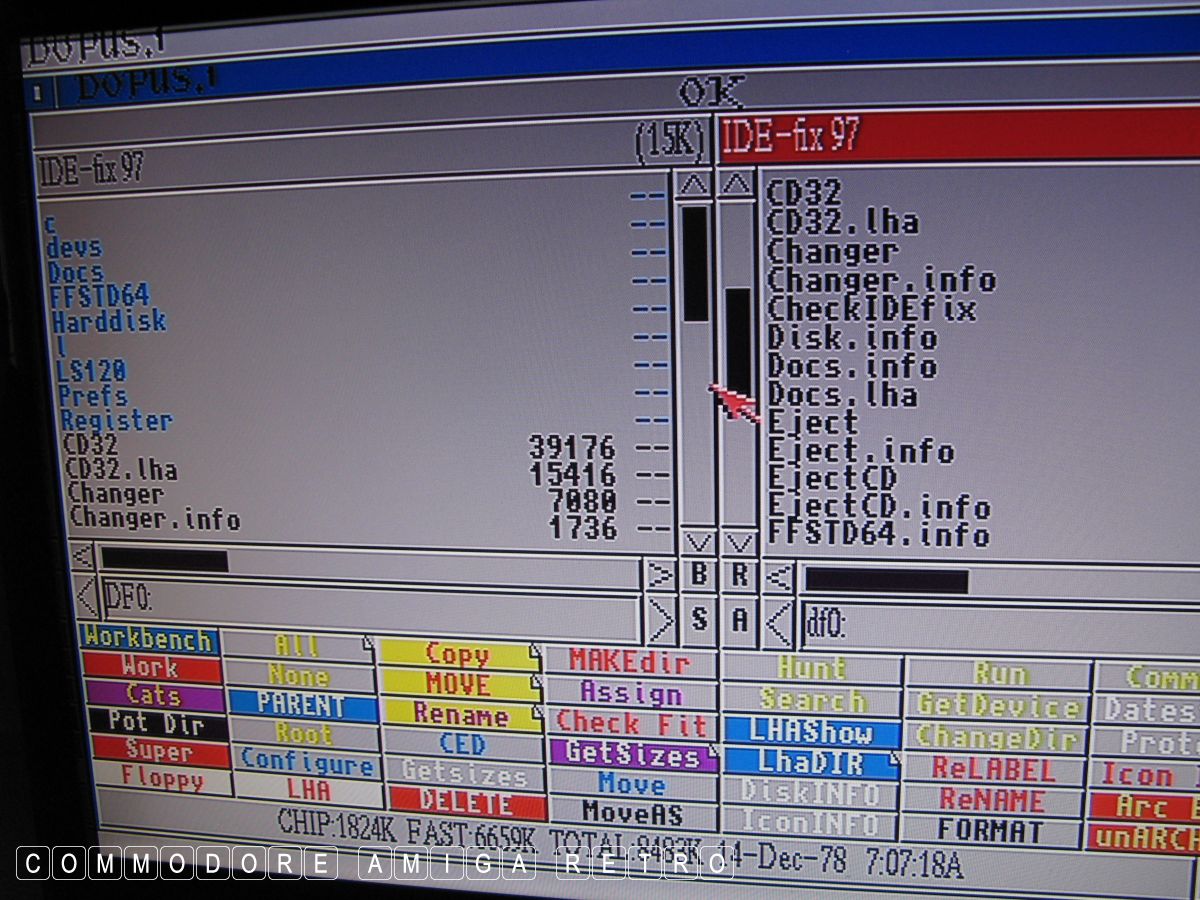
Task: Click the right list's scroll-down arrow
Action: [739, 543]
